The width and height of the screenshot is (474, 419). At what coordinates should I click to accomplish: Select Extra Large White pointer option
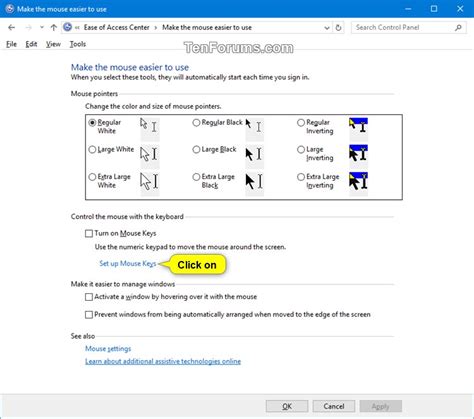[92, 177]
